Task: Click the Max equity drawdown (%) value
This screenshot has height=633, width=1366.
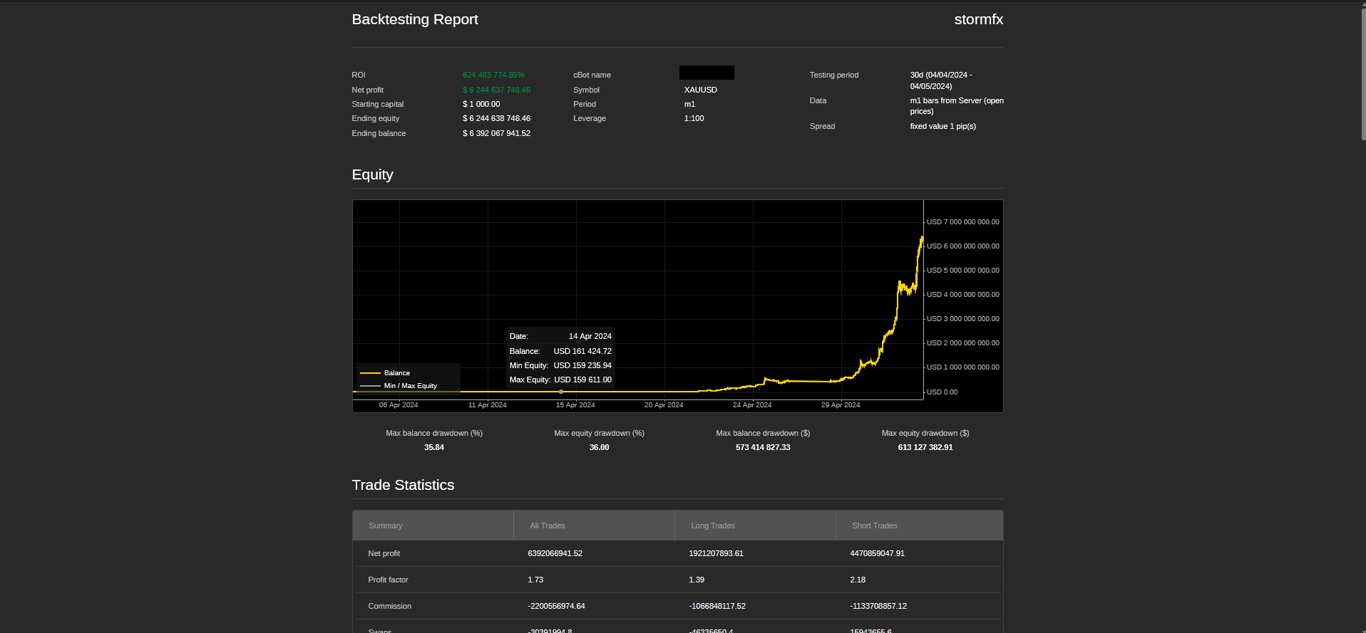Action: click(x=599, y=448)
